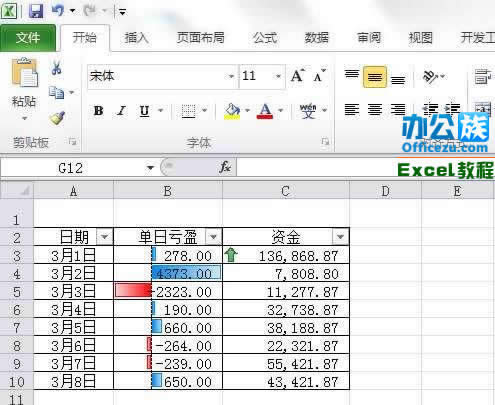Open the 单日亏盈 column filter dropdown
Screen dimensions: 495x405
pos(213,237)
